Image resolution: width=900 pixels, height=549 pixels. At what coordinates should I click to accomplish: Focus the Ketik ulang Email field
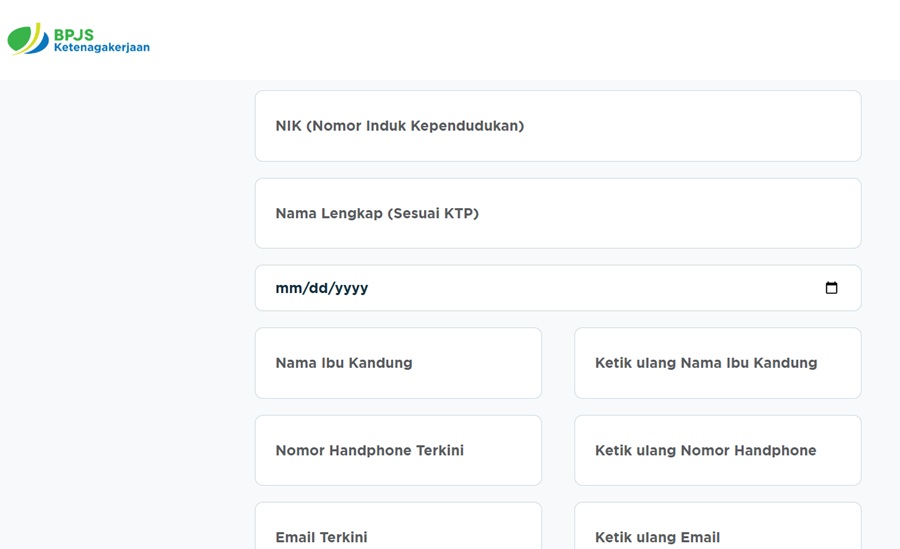[717, 526]
